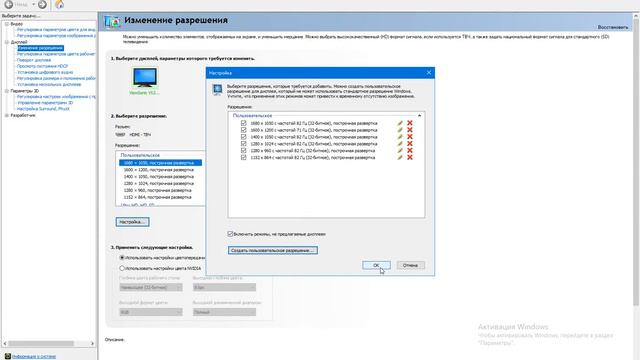Screen dimensions: 640x360
Task: Open Изменение разрешения in task tree
Action: point(40,48)
